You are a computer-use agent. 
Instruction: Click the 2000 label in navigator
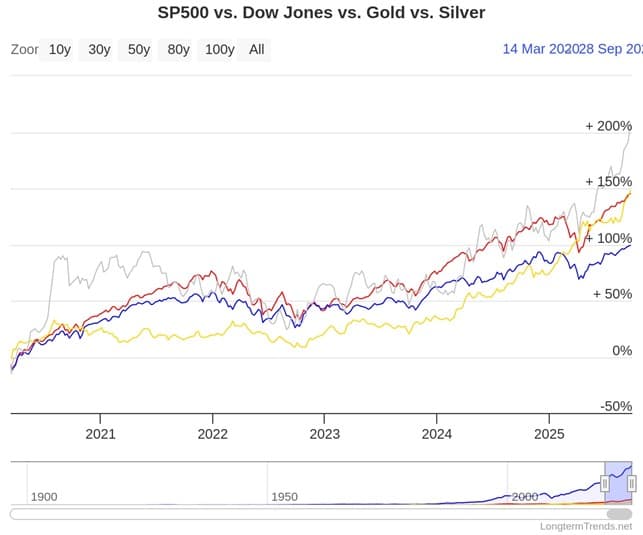(x=525, y=497)
